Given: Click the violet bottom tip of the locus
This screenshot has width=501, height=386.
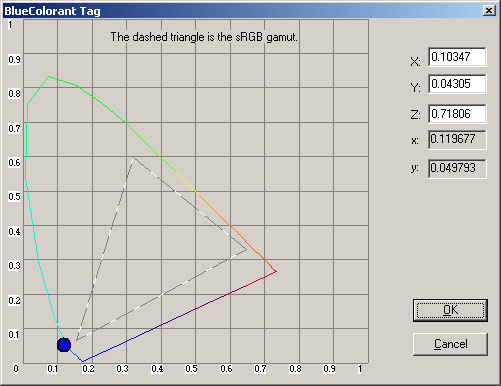Looking at the screenshot, I should click(x=83, y=361).
